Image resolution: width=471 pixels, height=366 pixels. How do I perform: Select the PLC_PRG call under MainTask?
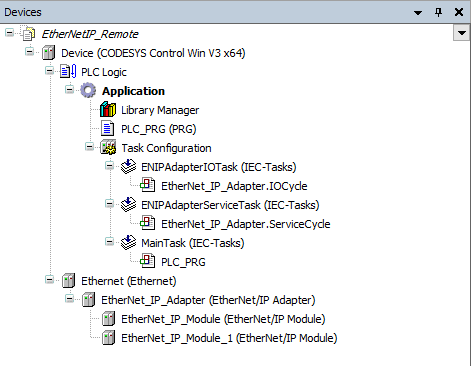pos(183,262)
